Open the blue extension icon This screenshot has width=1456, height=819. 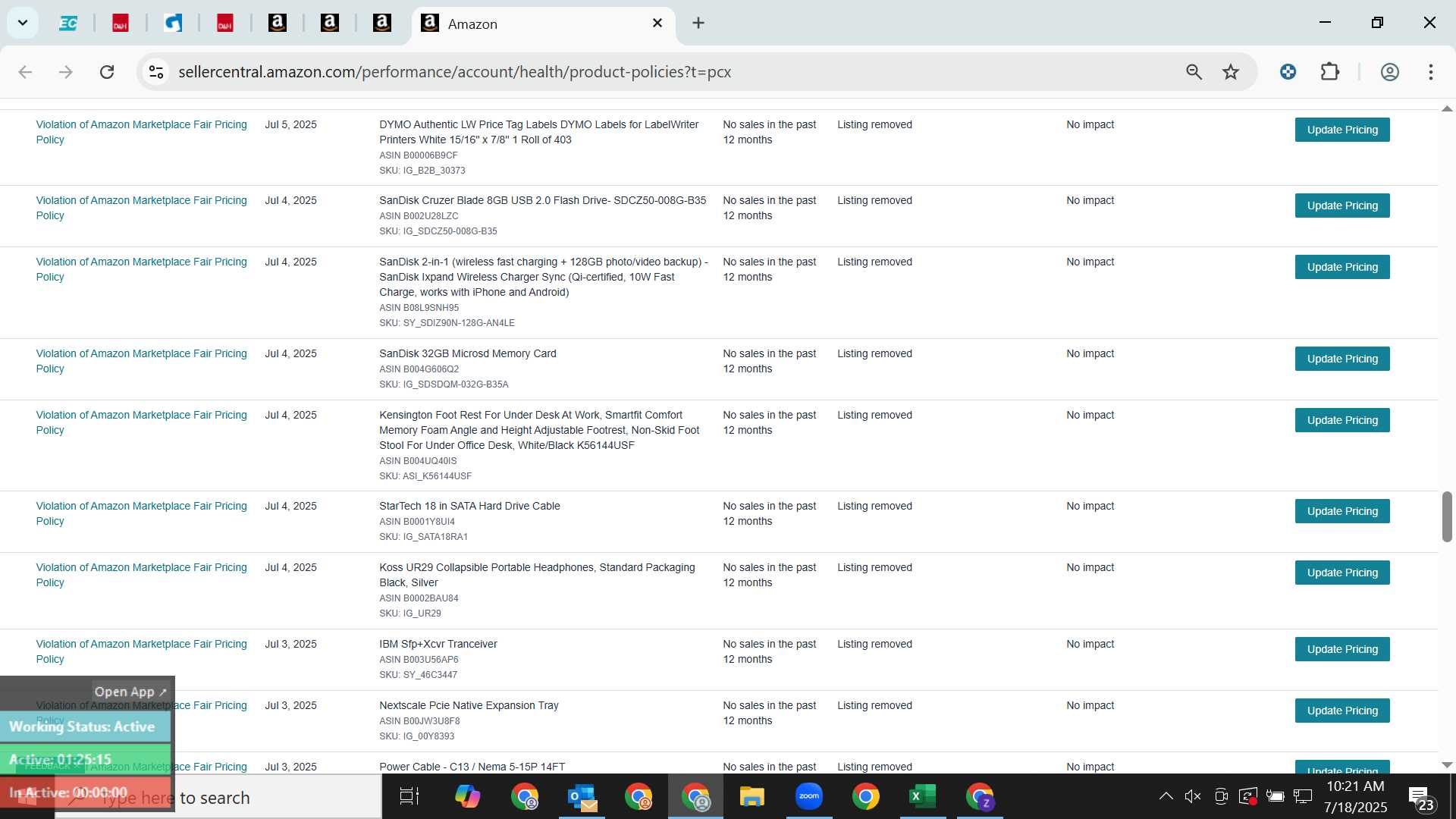[x=1288, y=72]
